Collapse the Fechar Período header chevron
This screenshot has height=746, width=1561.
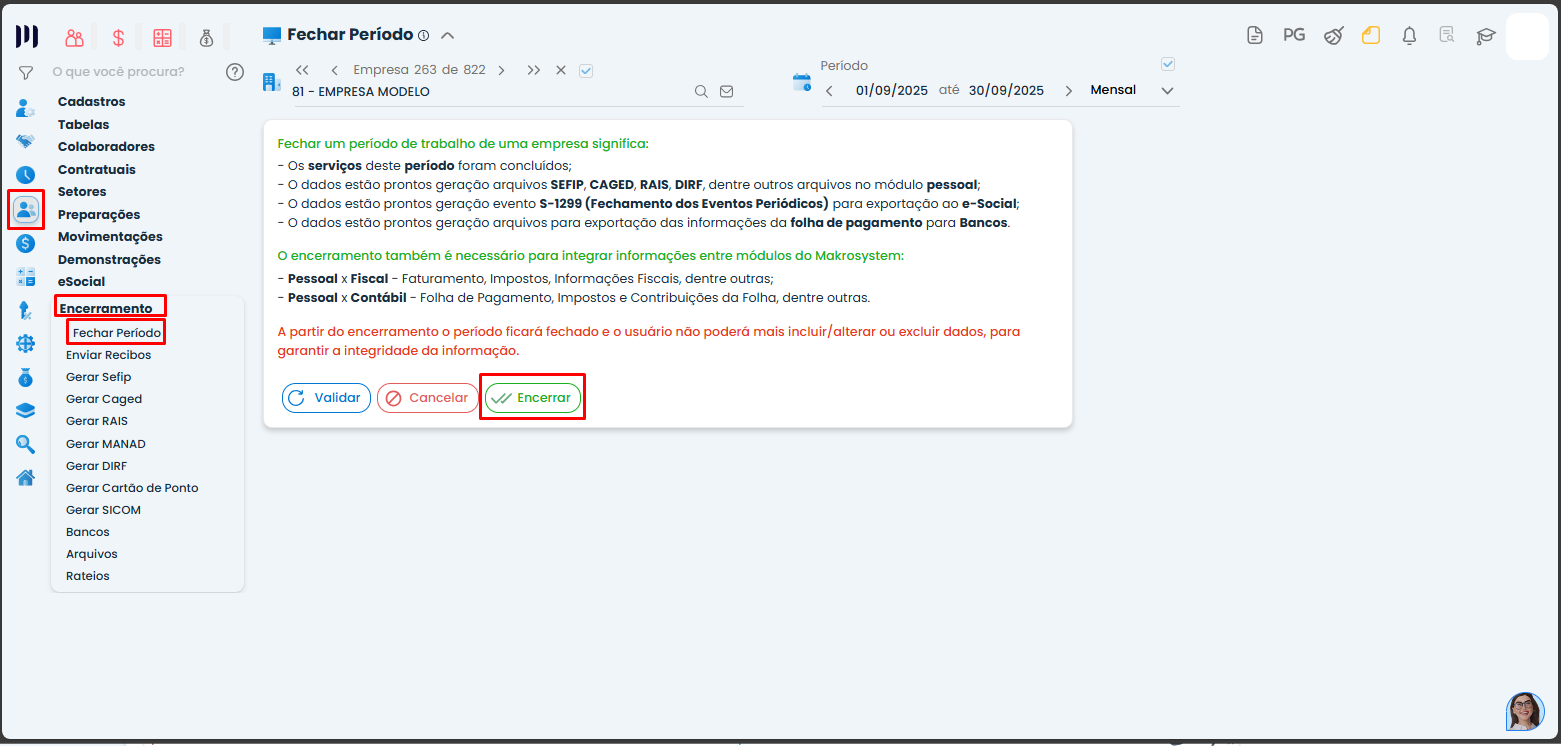448,36
